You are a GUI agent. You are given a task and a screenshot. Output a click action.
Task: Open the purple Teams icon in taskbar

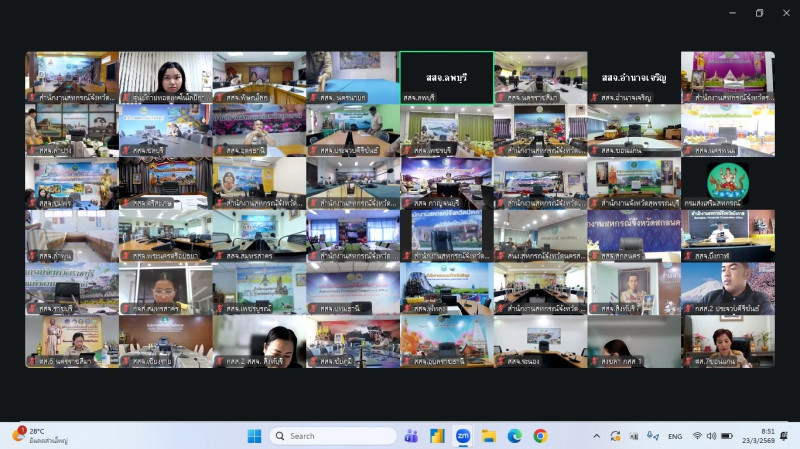tap(411, 436)
